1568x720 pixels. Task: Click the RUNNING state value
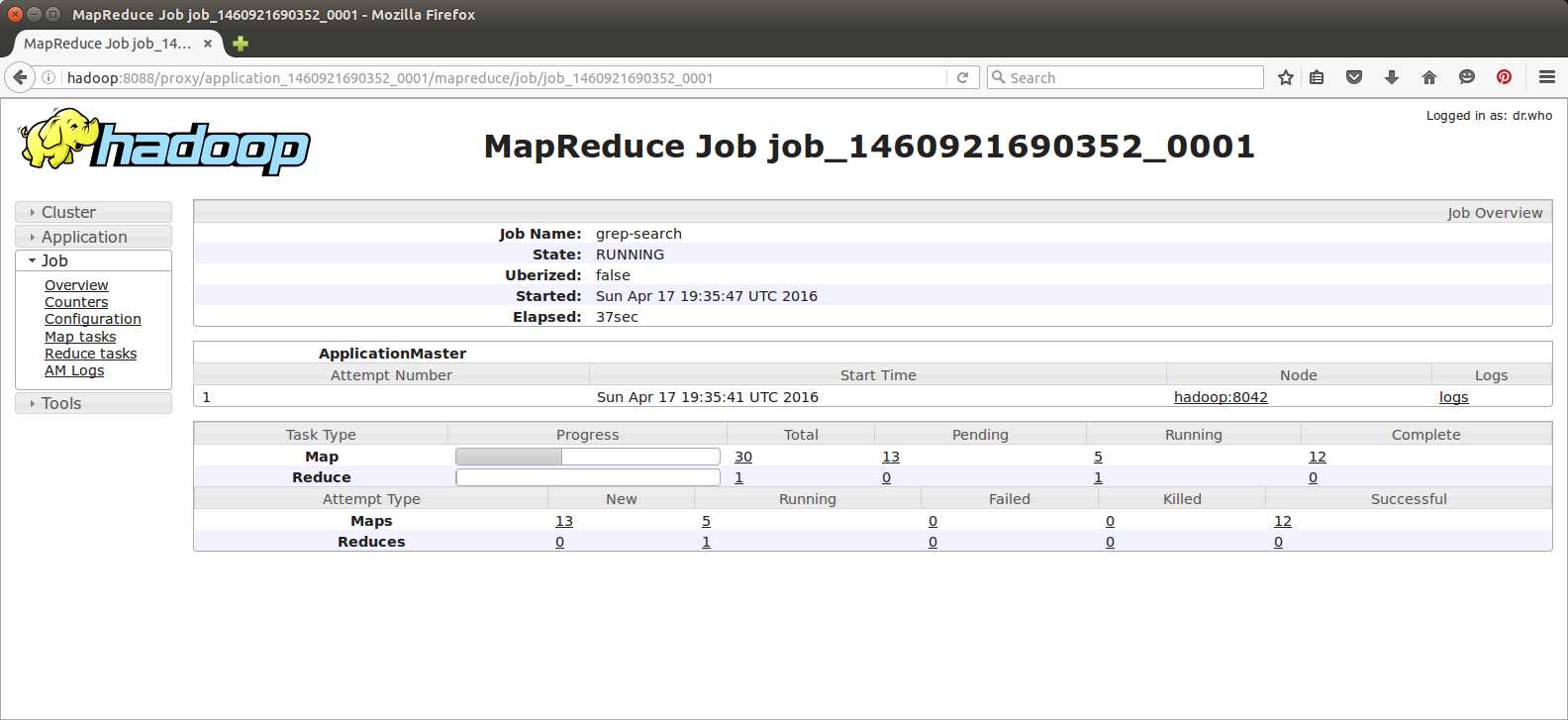pyautogui.click(x=630, y=255)
